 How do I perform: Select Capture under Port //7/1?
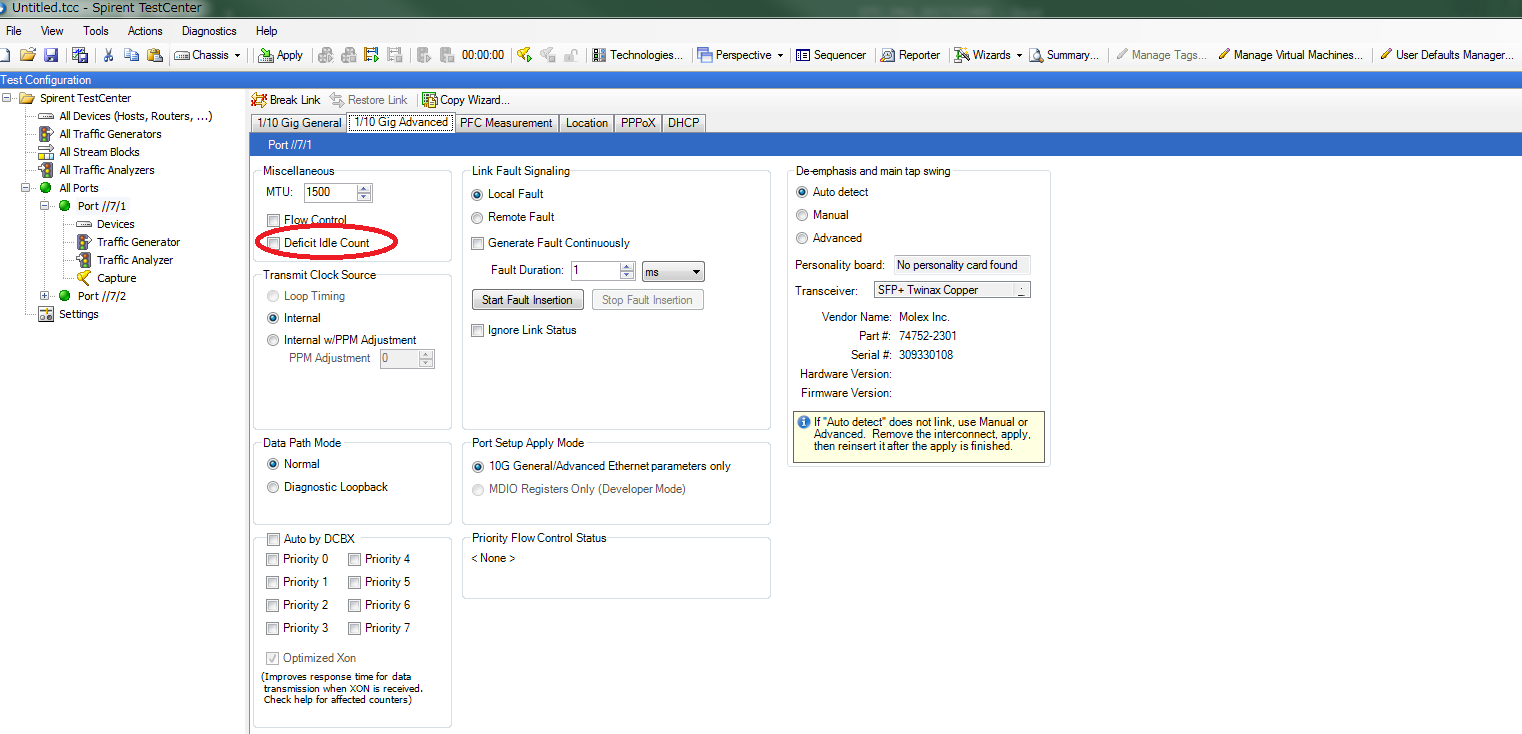116,278
